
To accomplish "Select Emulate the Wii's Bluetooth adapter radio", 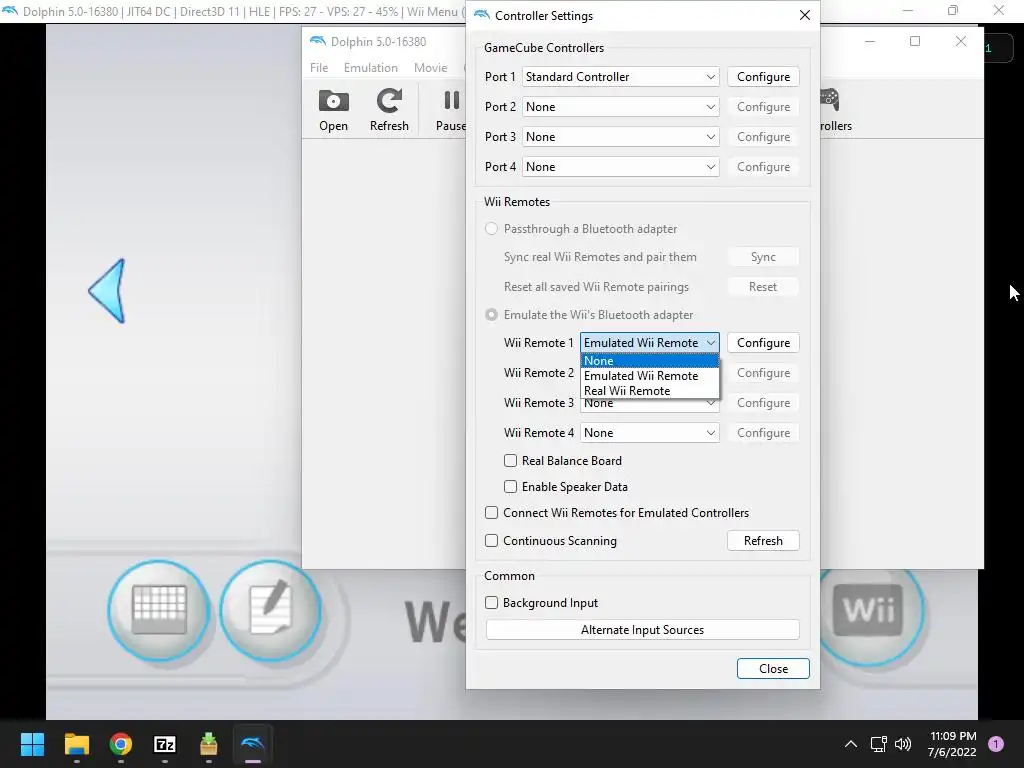I will coord(492,315).
